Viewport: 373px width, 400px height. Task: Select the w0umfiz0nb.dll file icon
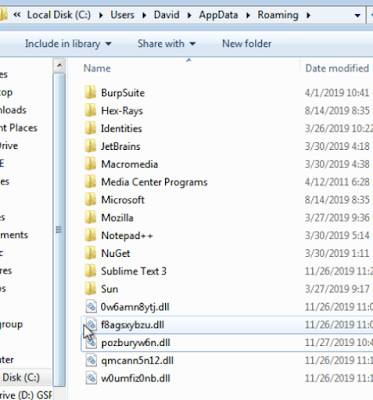[x=91, y=378]
